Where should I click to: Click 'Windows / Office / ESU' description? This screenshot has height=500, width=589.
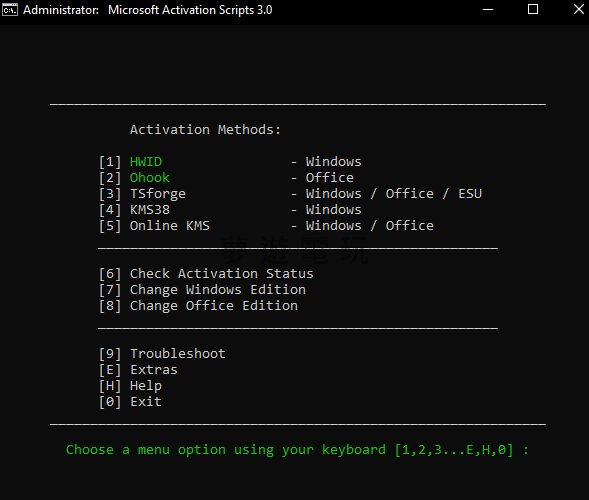click(x=394, y=194)
